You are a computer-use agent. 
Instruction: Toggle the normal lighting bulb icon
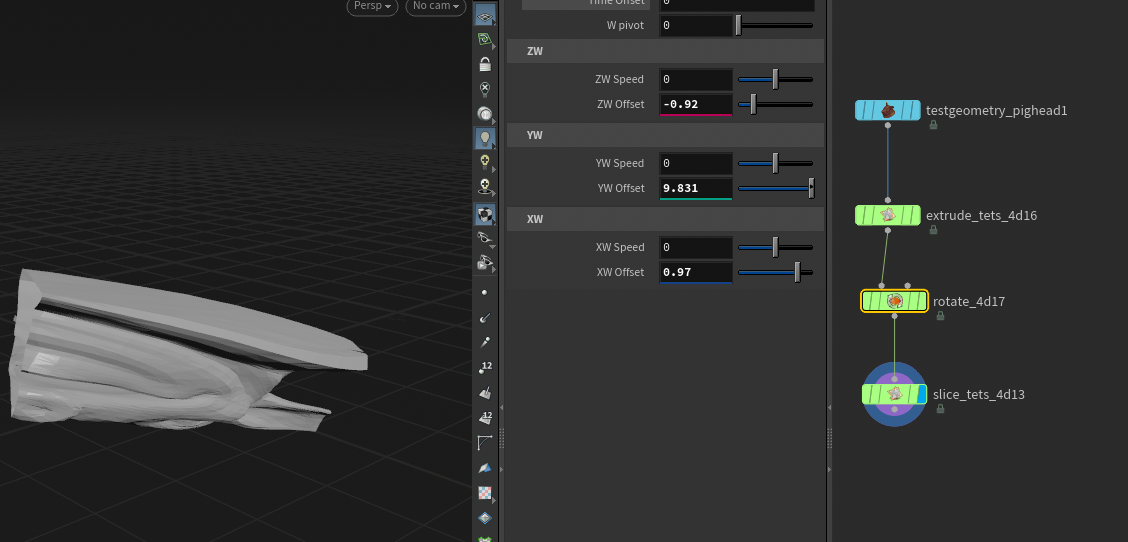pos(485,138)
